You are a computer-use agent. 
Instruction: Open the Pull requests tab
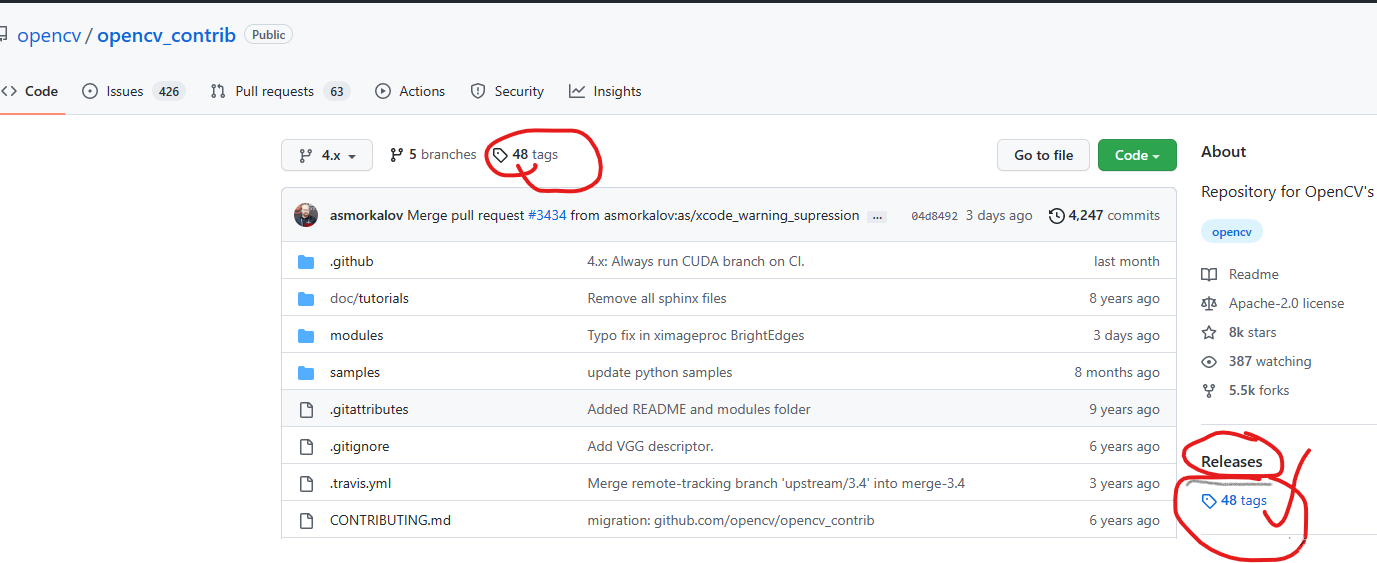(x=279, y=91)
